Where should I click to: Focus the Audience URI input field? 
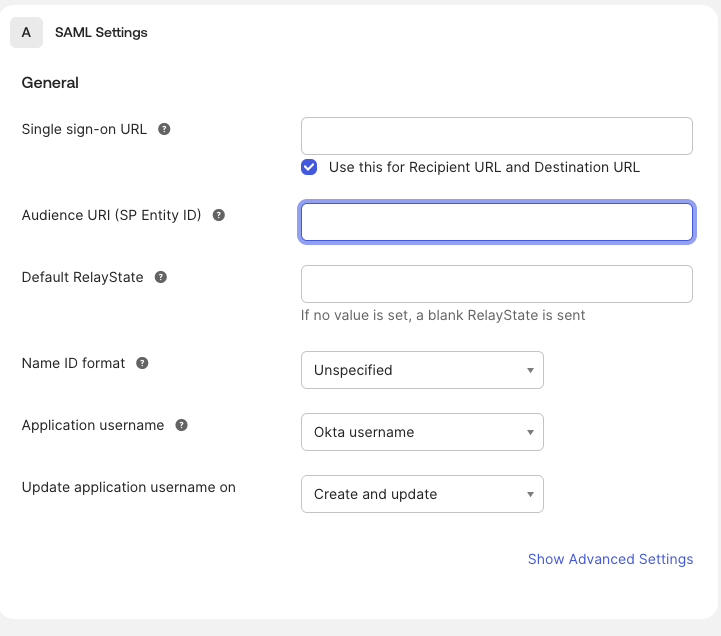[x=497, y=222]
